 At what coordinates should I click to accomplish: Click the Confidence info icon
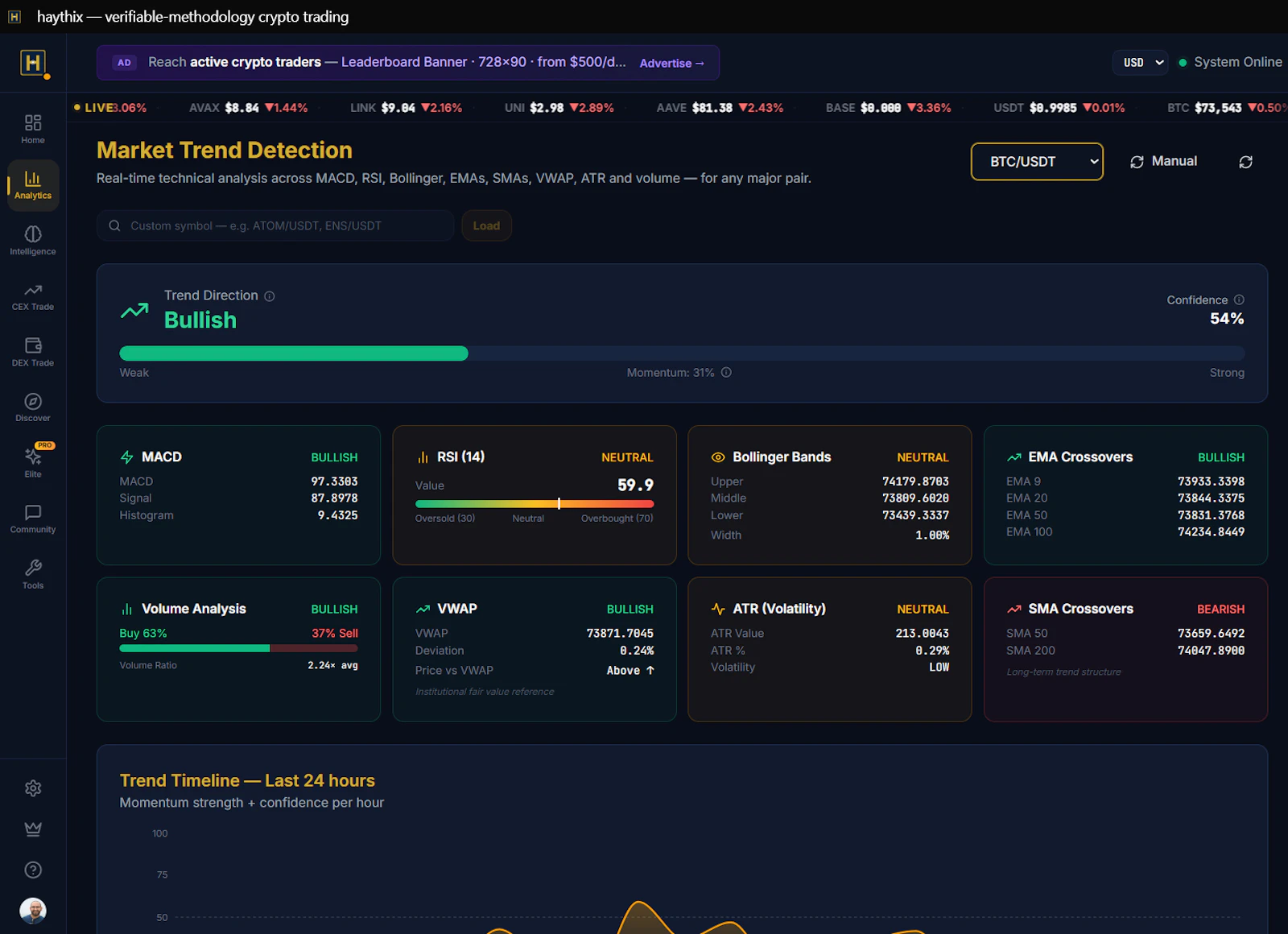(1239, 300)
